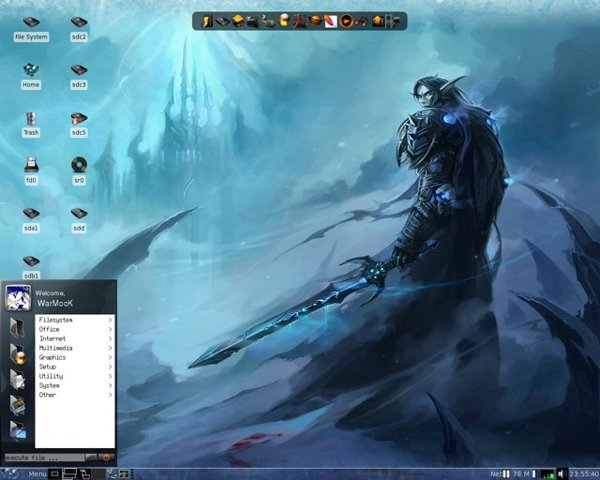Click the orange power button in menu

[106, 457]
